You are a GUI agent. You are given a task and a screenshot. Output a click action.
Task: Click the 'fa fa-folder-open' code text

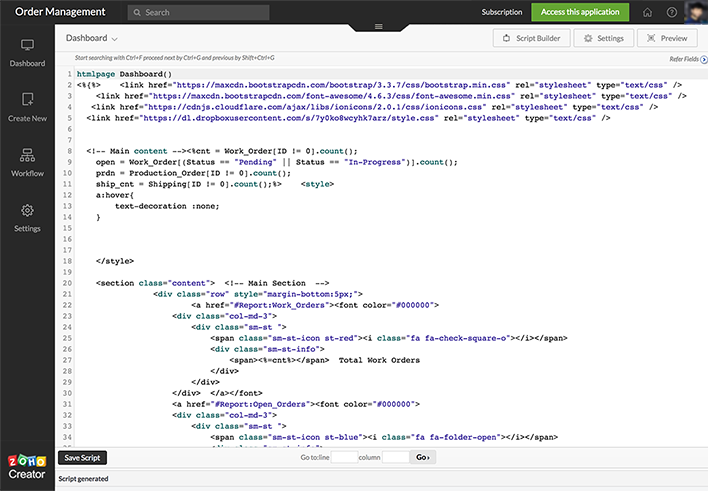(x=454, y=437)
